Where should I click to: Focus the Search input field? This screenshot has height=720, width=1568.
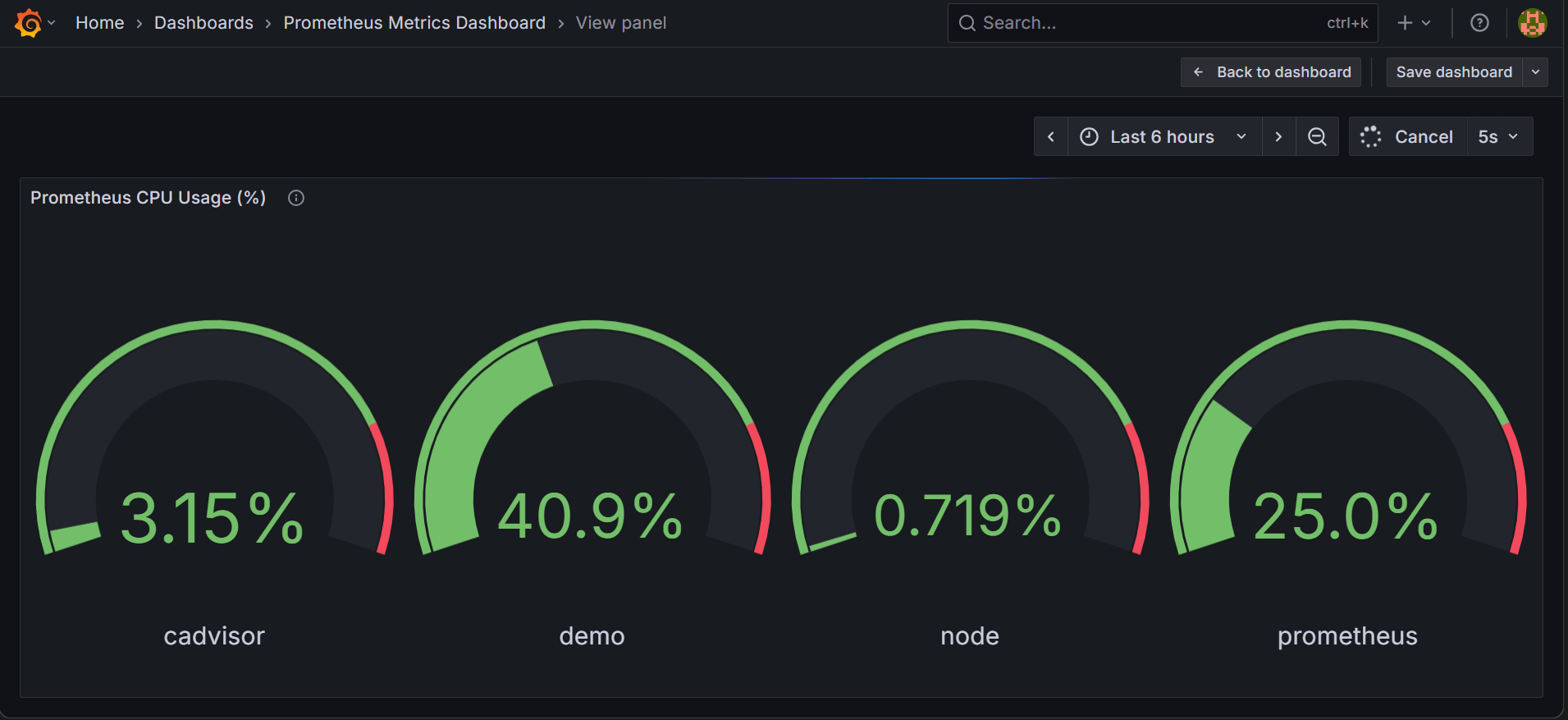tap(1163, 23)
